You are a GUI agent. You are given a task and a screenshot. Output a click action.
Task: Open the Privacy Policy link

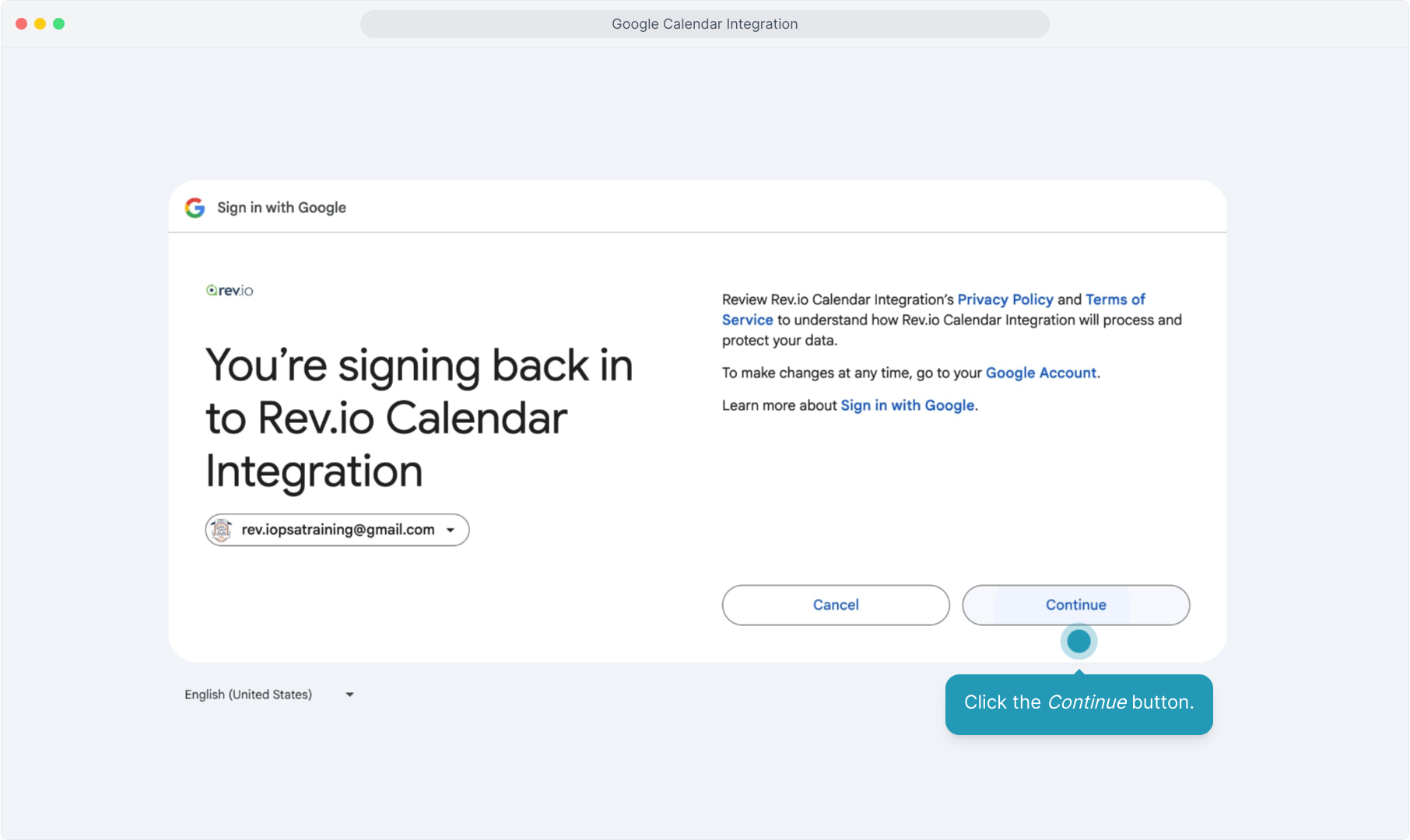click(1005, 299)
